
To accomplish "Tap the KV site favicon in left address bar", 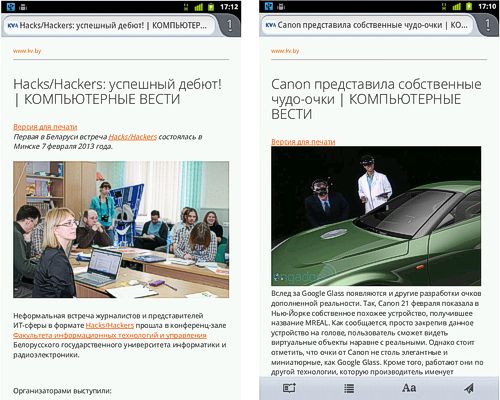I will [x=13, y=25].
